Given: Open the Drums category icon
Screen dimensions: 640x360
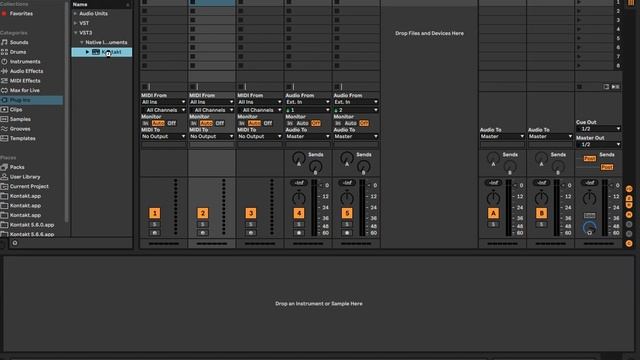Looking at the screenshot, I should [x=4, y=52].
